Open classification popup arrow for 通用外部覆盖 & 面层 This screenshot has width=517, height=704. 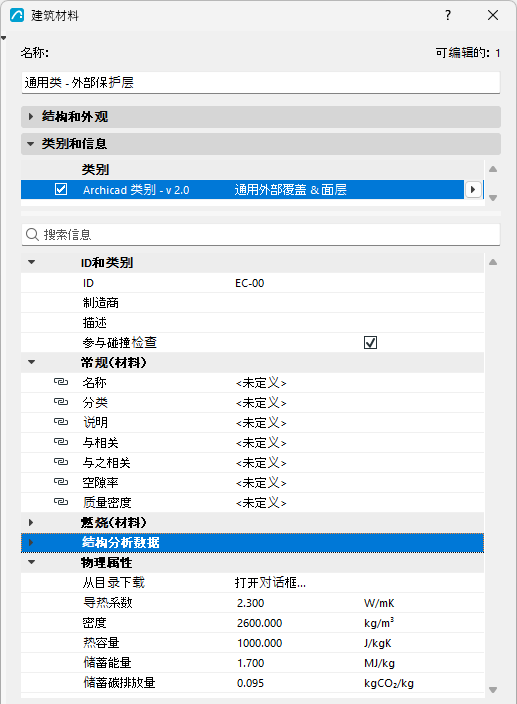point(473,189)
